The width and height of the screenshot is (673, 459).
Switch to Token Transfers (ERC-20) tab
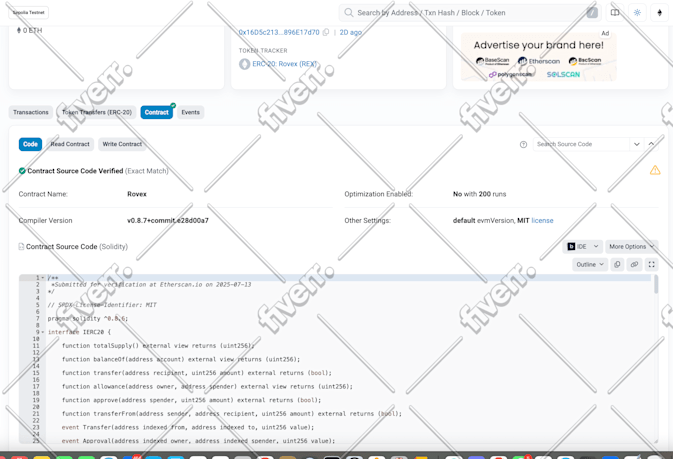coord(97,112)
